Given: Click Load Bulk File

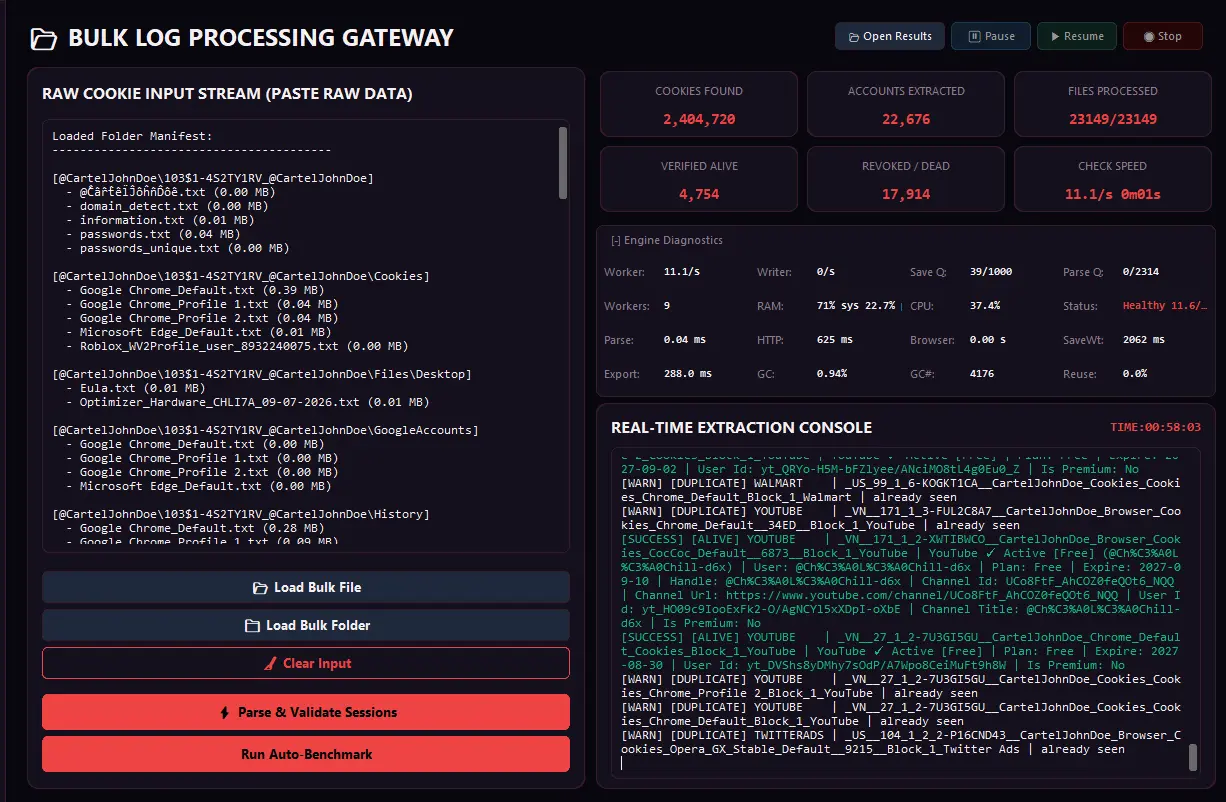Looking at the screenshot, I should 306,587.
